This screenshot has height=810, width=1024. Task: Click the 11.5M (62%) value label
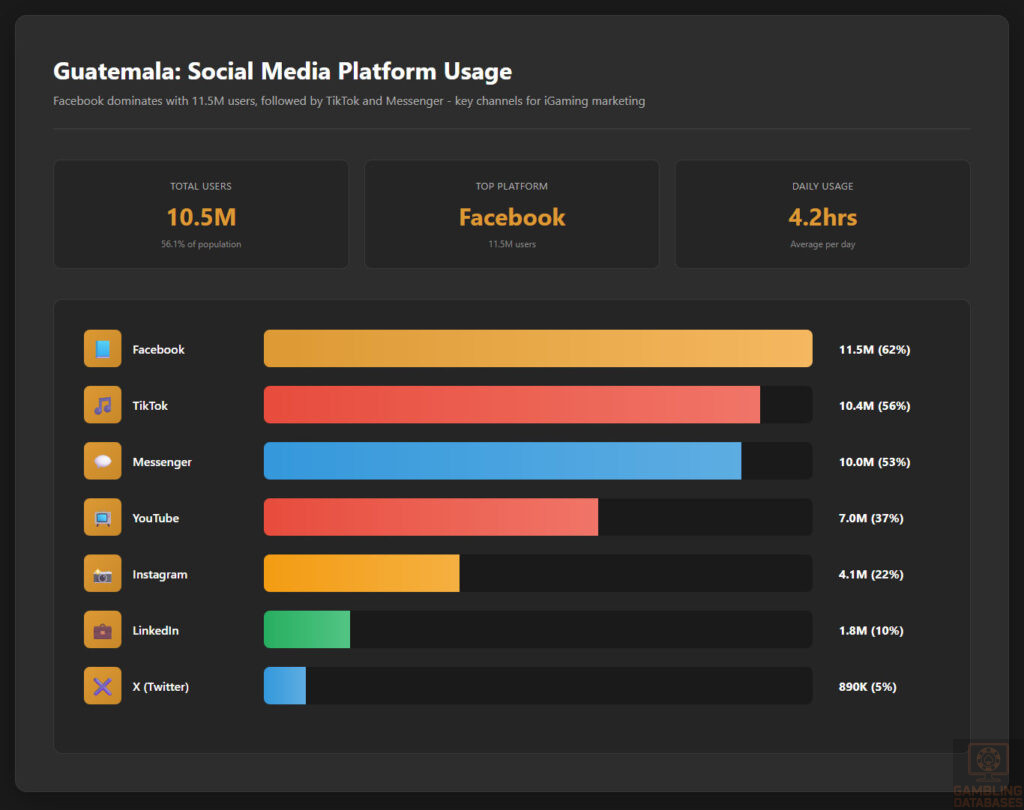pos(874,349)
